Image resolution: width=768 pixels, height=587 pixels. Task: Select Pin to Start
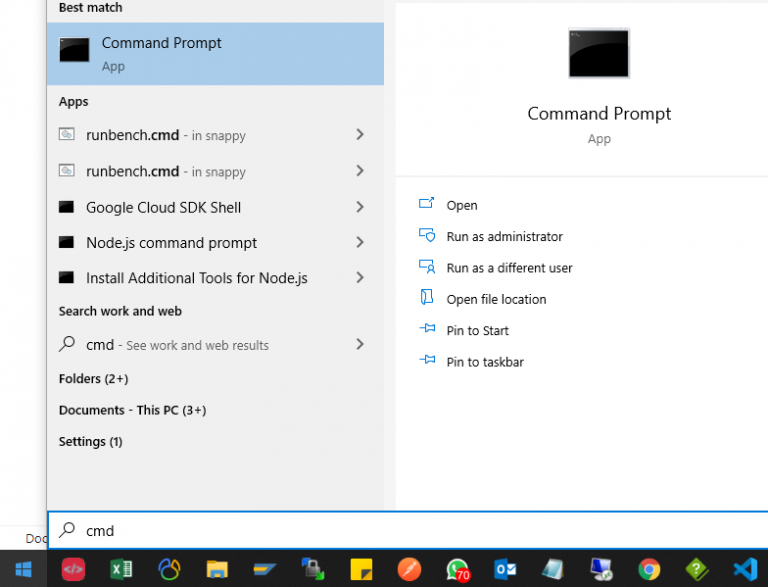pos(478,331)
